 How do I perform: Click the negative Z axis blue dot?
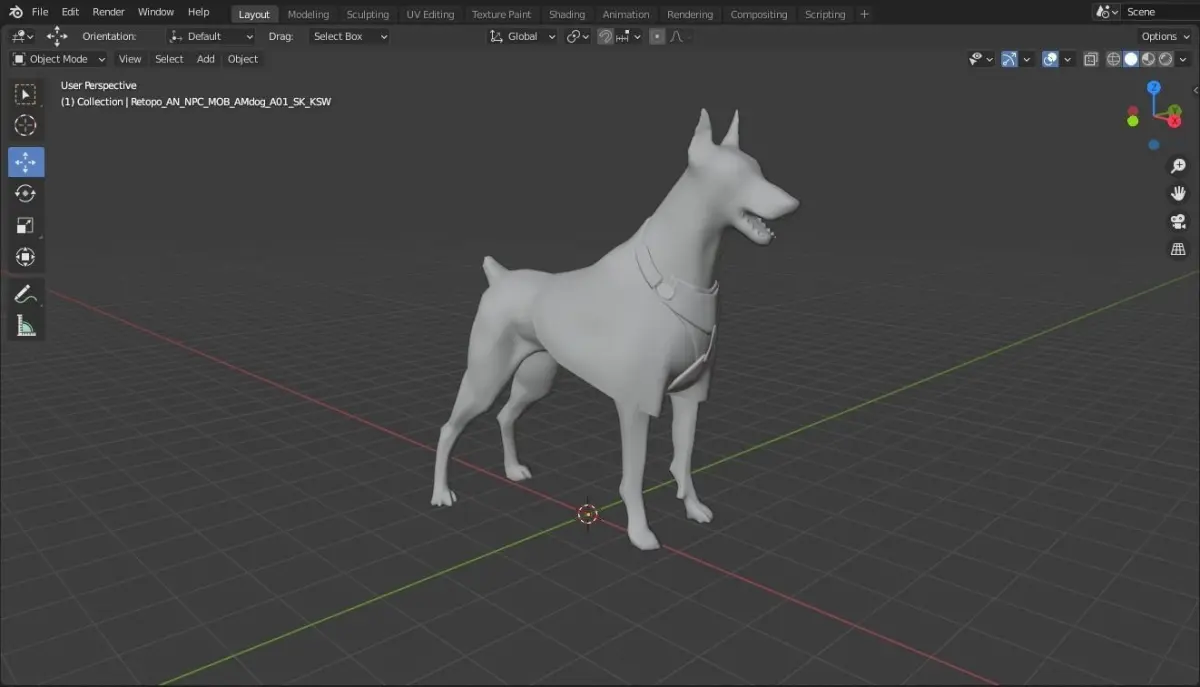1153,145
